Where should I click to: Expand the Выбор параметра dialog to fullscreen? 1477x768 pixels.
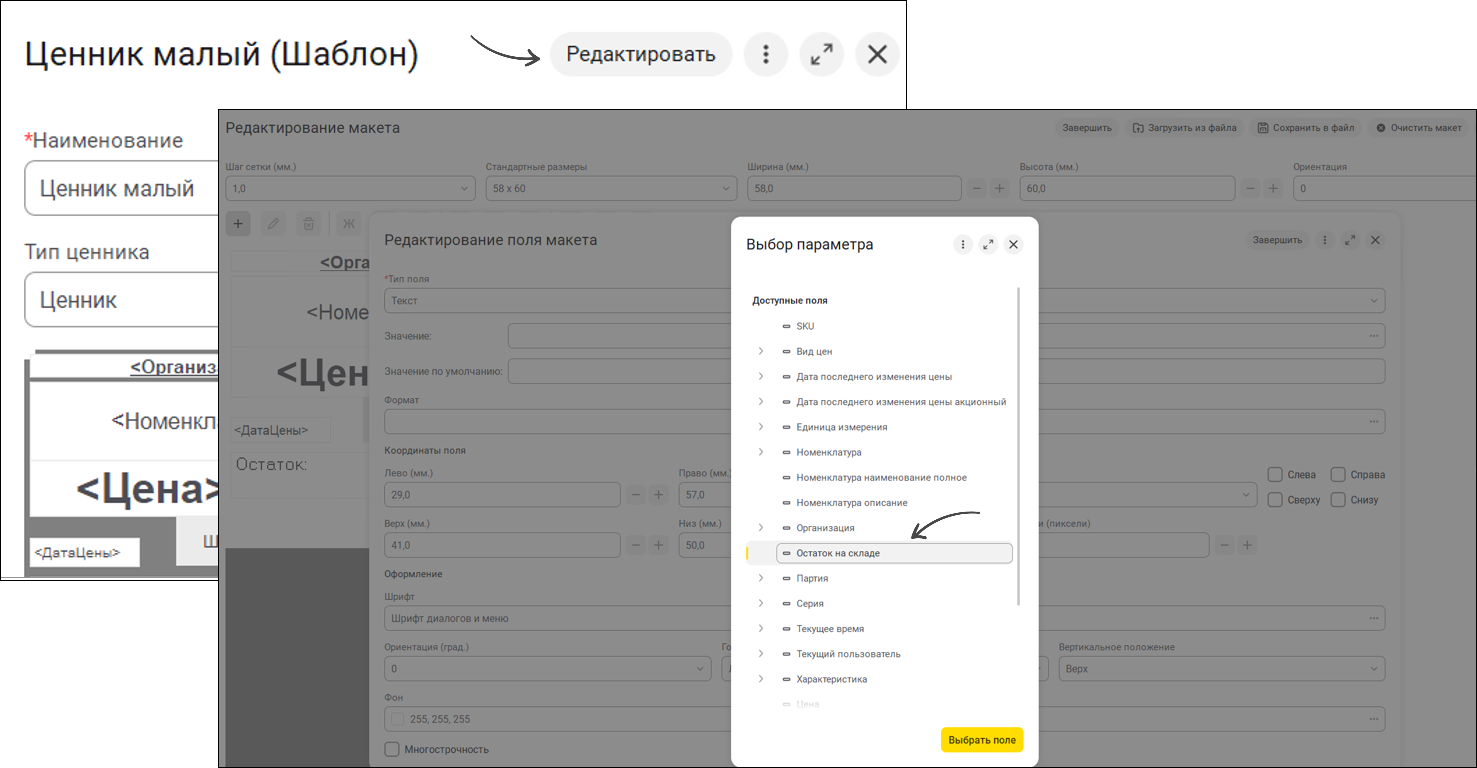coord(988,244)
